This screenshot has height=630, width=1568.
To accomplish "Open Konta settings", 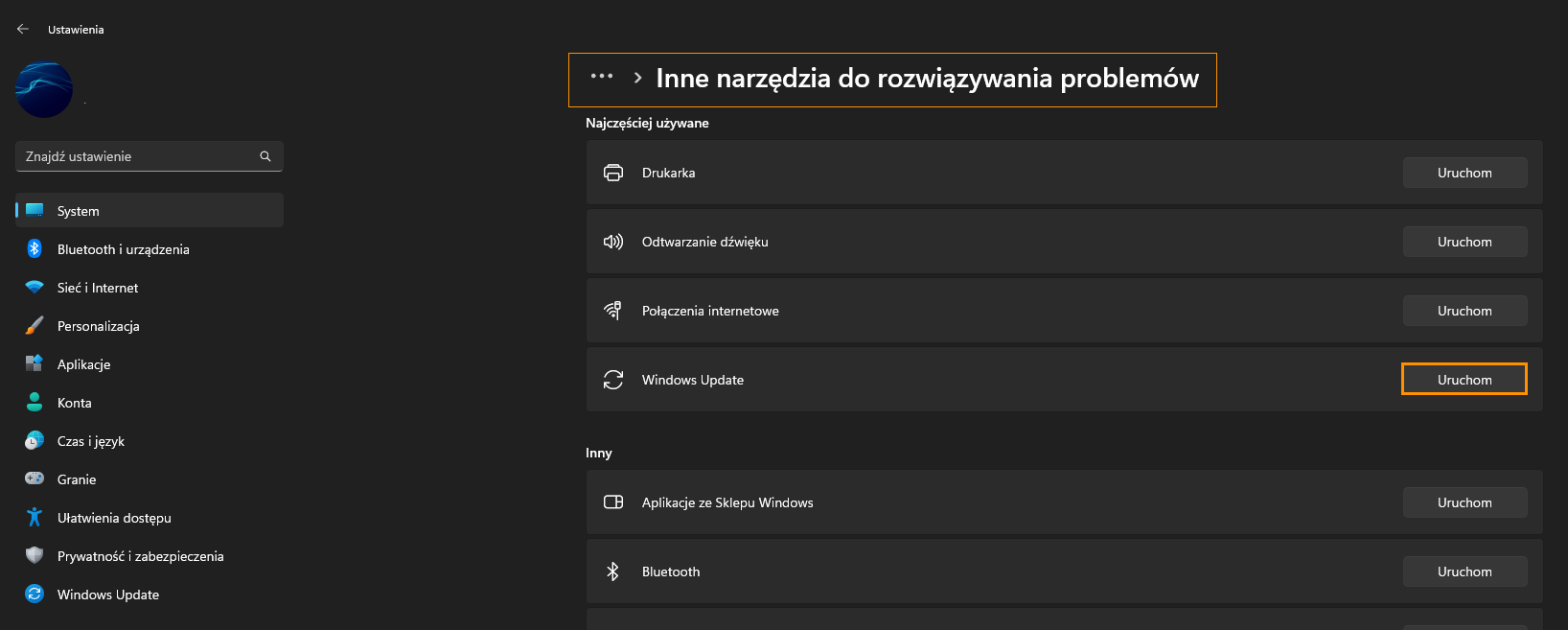I will 150,402.
